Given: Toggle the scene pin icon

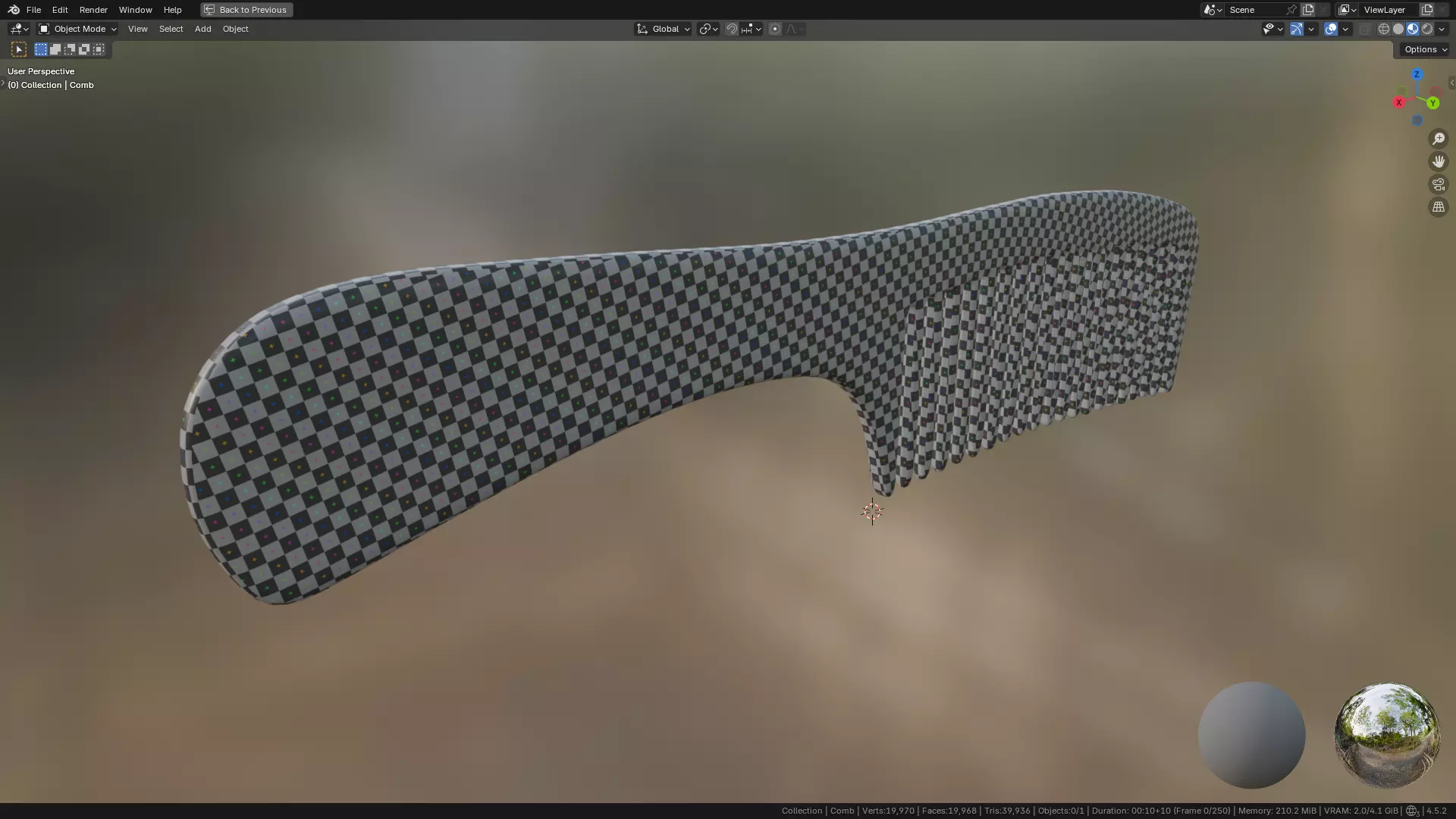Looking at the screenshot, I should 1291,10.
